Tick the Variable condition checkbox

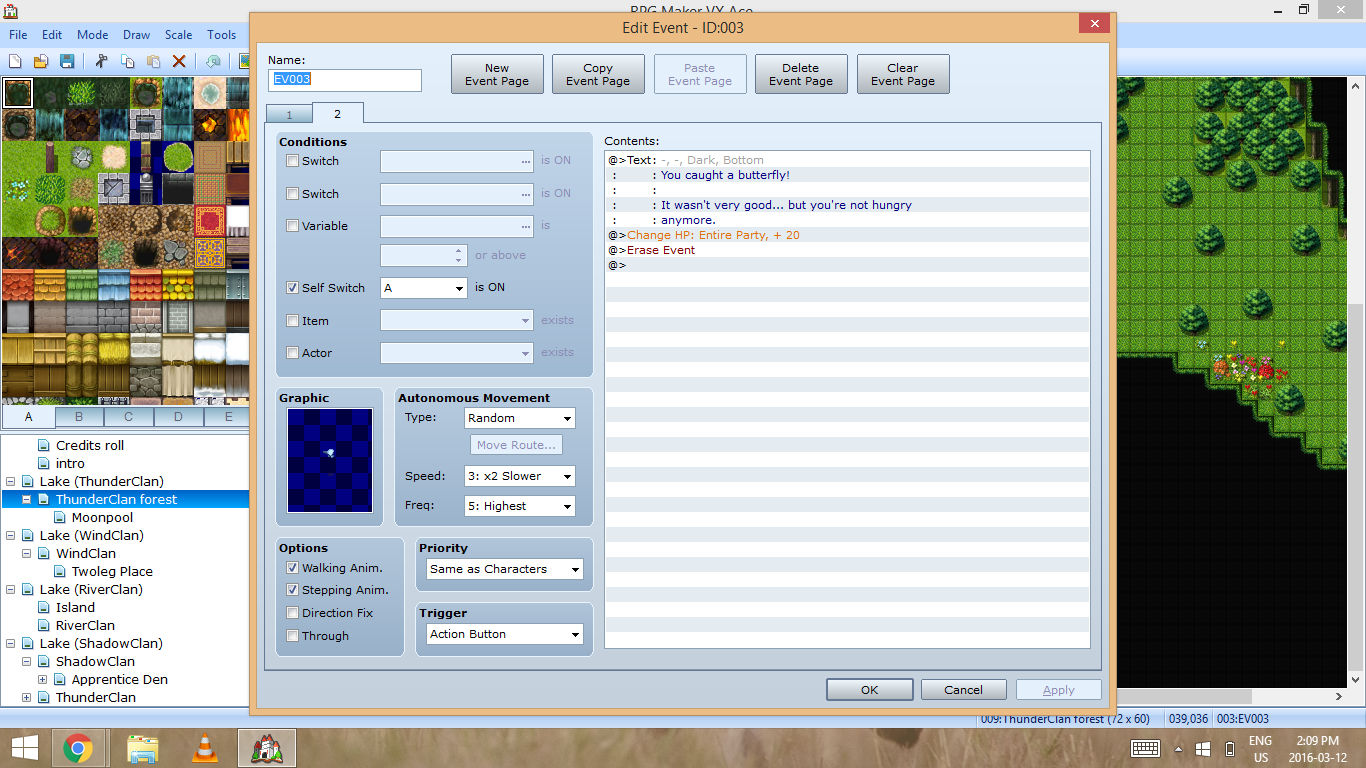[292, 226]
